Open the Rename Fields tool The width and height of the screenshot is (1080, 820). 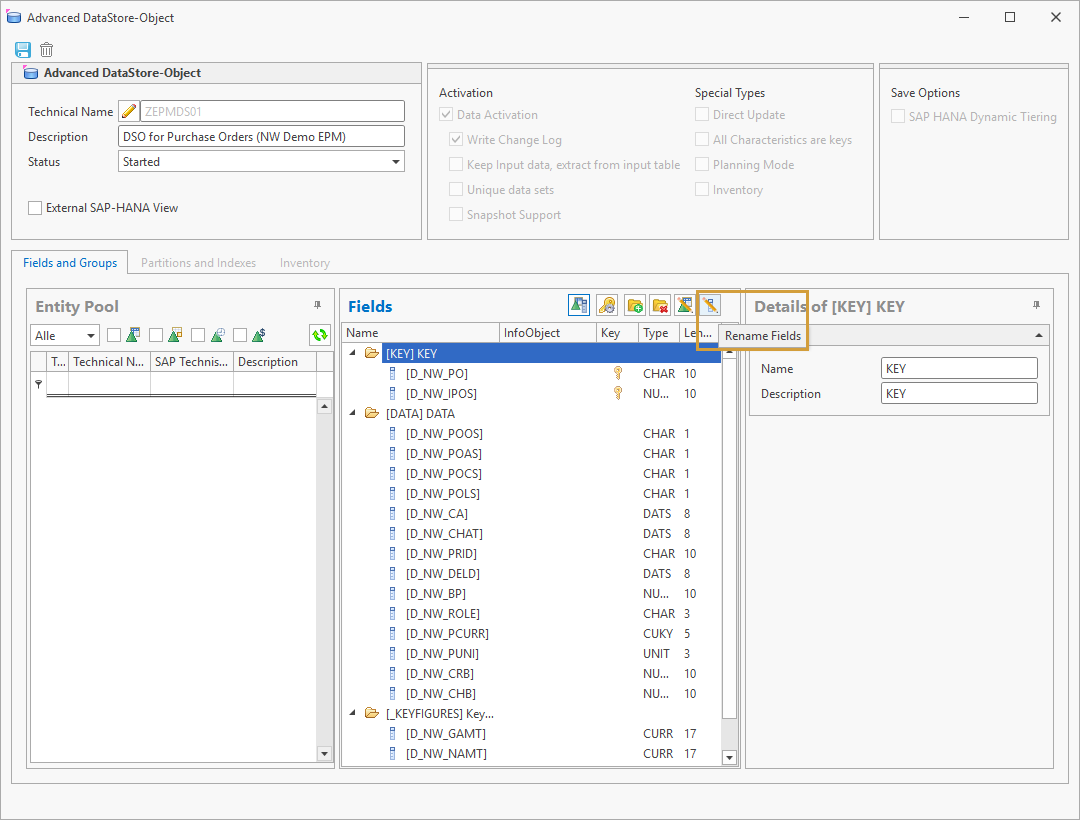pos(712,305)
